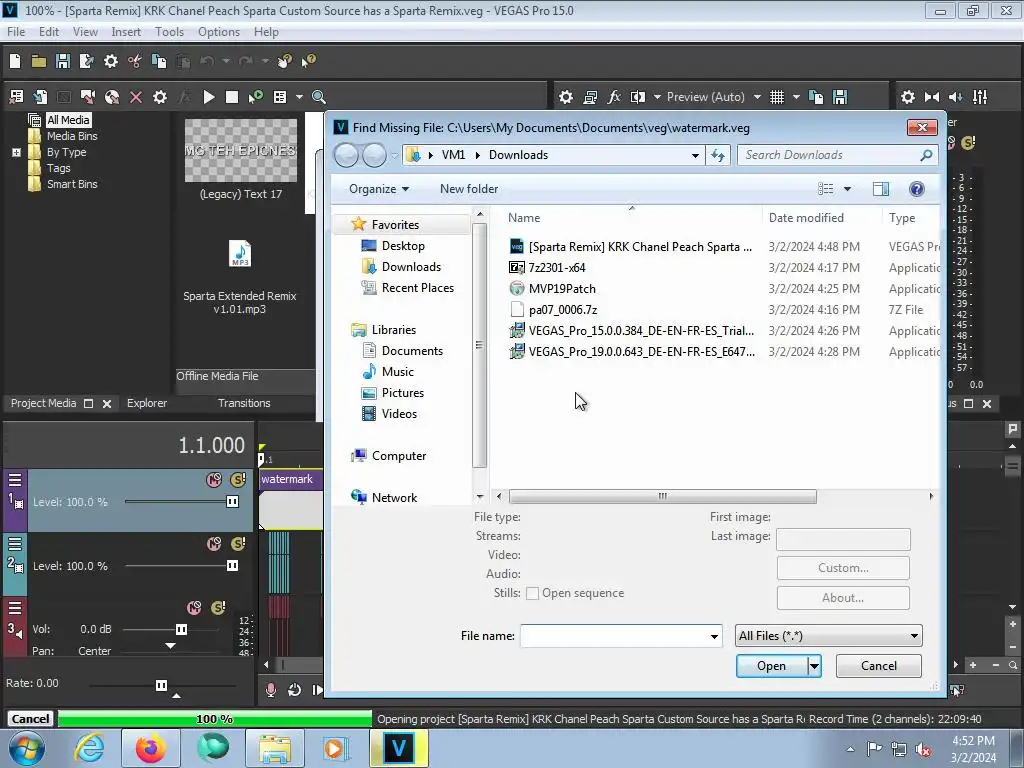Click the Cut scissors icon
This screenshot has height=768, width=1024.
click(x=135, y=61)
